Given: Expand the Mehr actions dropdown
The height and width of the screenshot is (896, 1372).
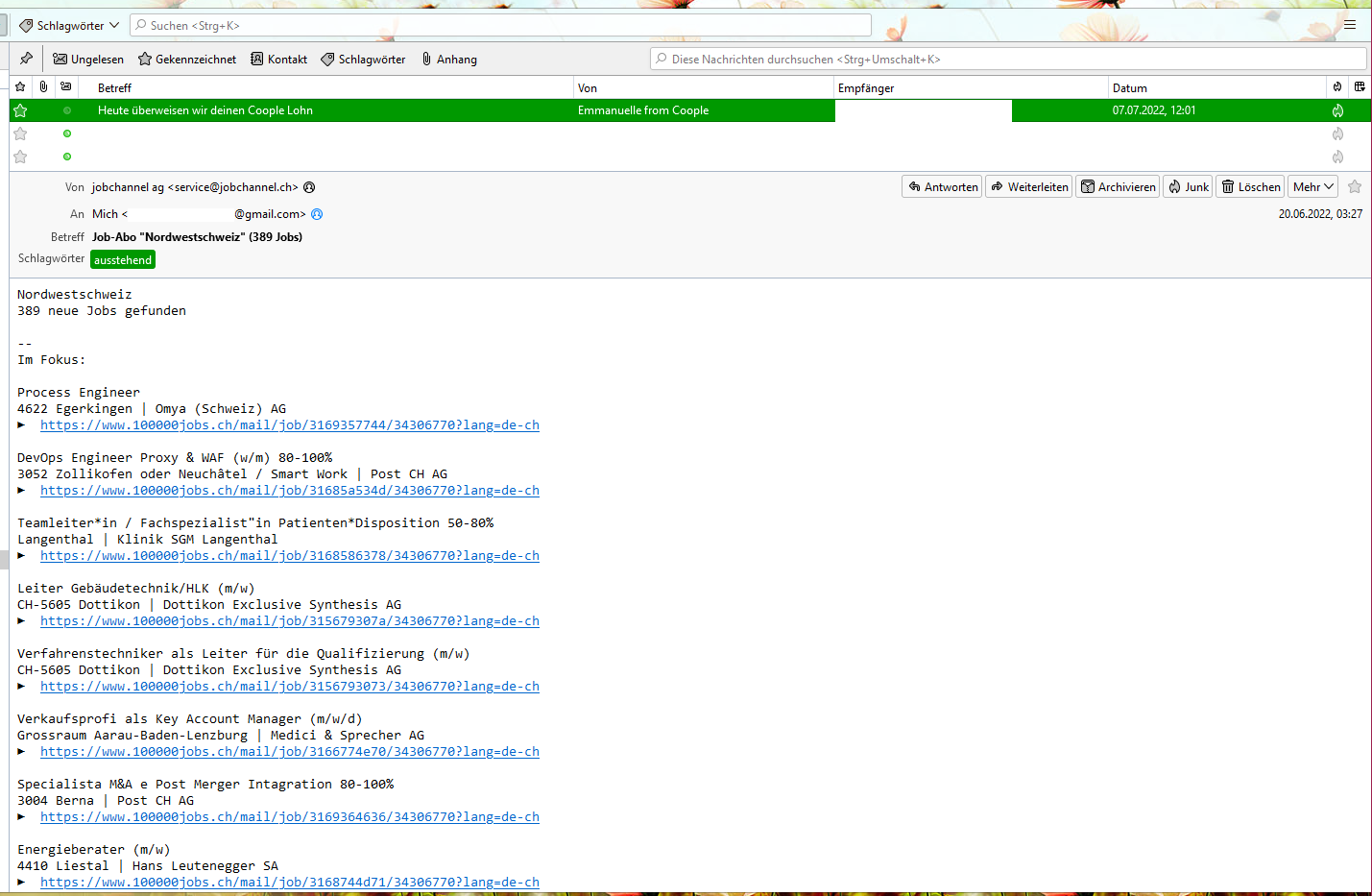Looking at the screenshot, I should [x=1313, y=186].
